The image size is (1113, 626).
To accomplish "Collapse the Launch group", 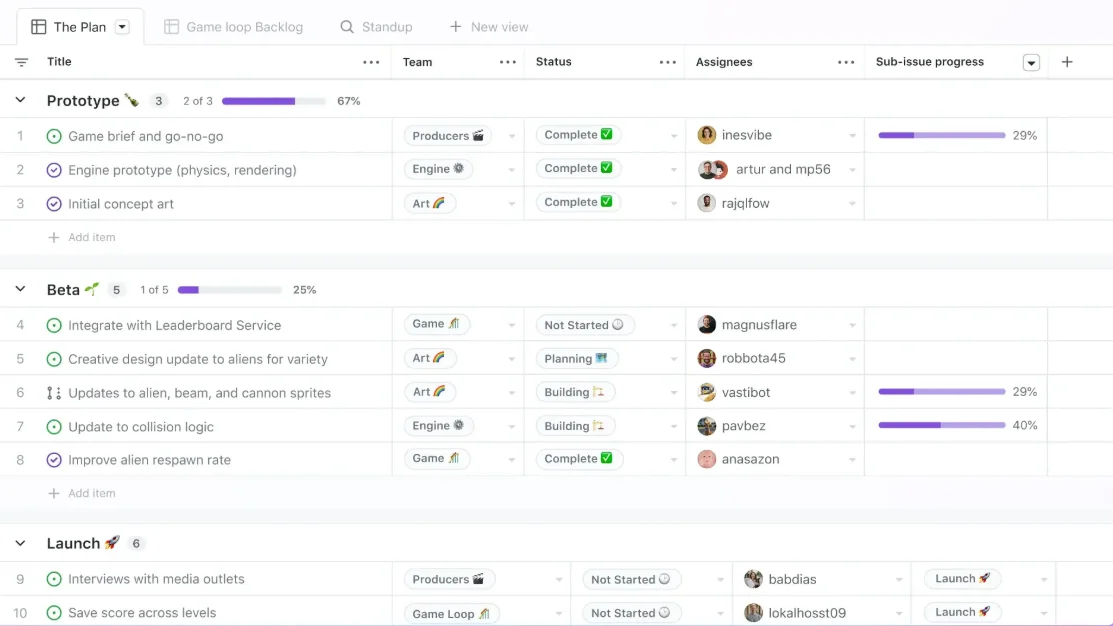I will pos(21,543).
